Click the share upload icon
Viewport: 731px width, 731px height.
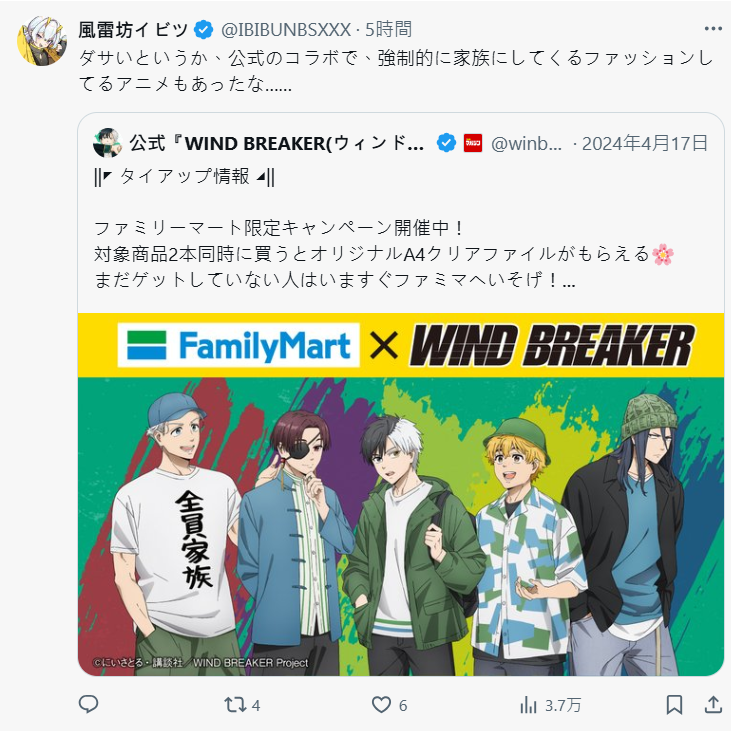[713, 704]
